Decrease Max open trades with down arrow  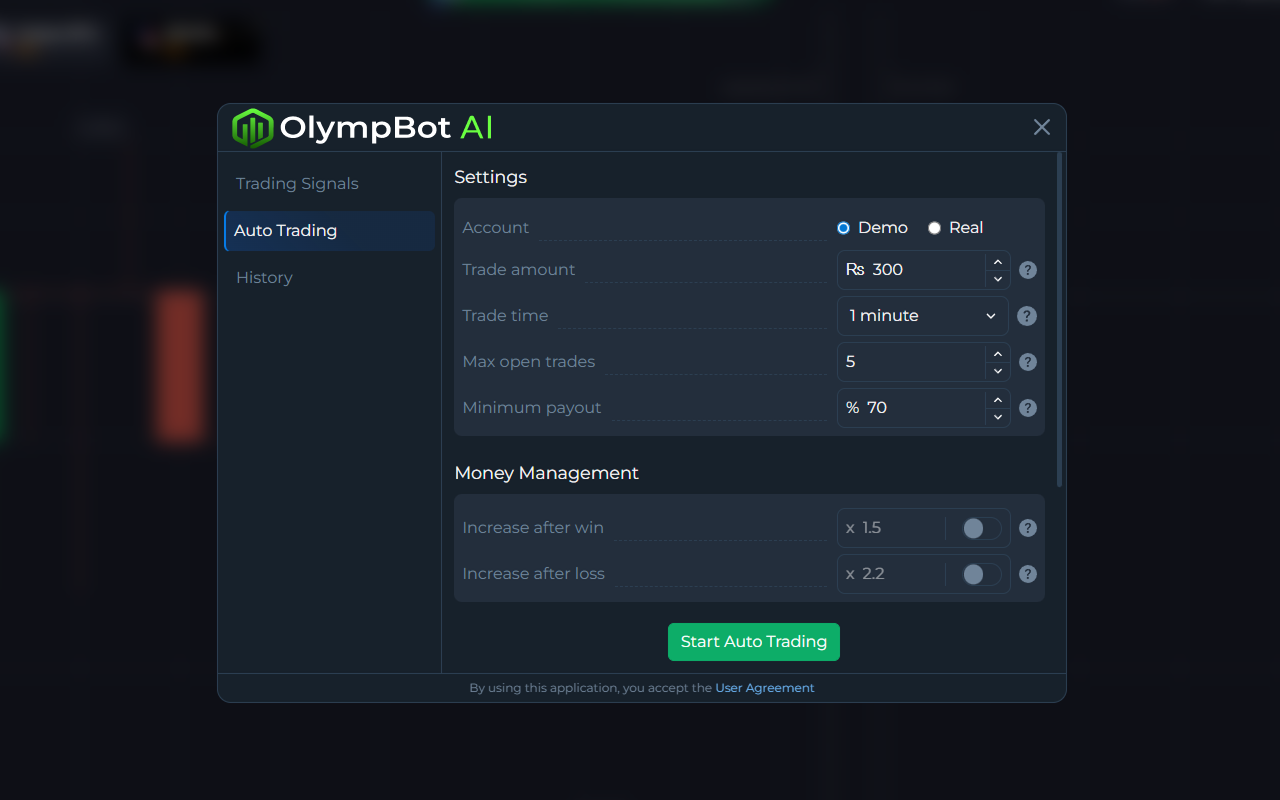[997, 371]
